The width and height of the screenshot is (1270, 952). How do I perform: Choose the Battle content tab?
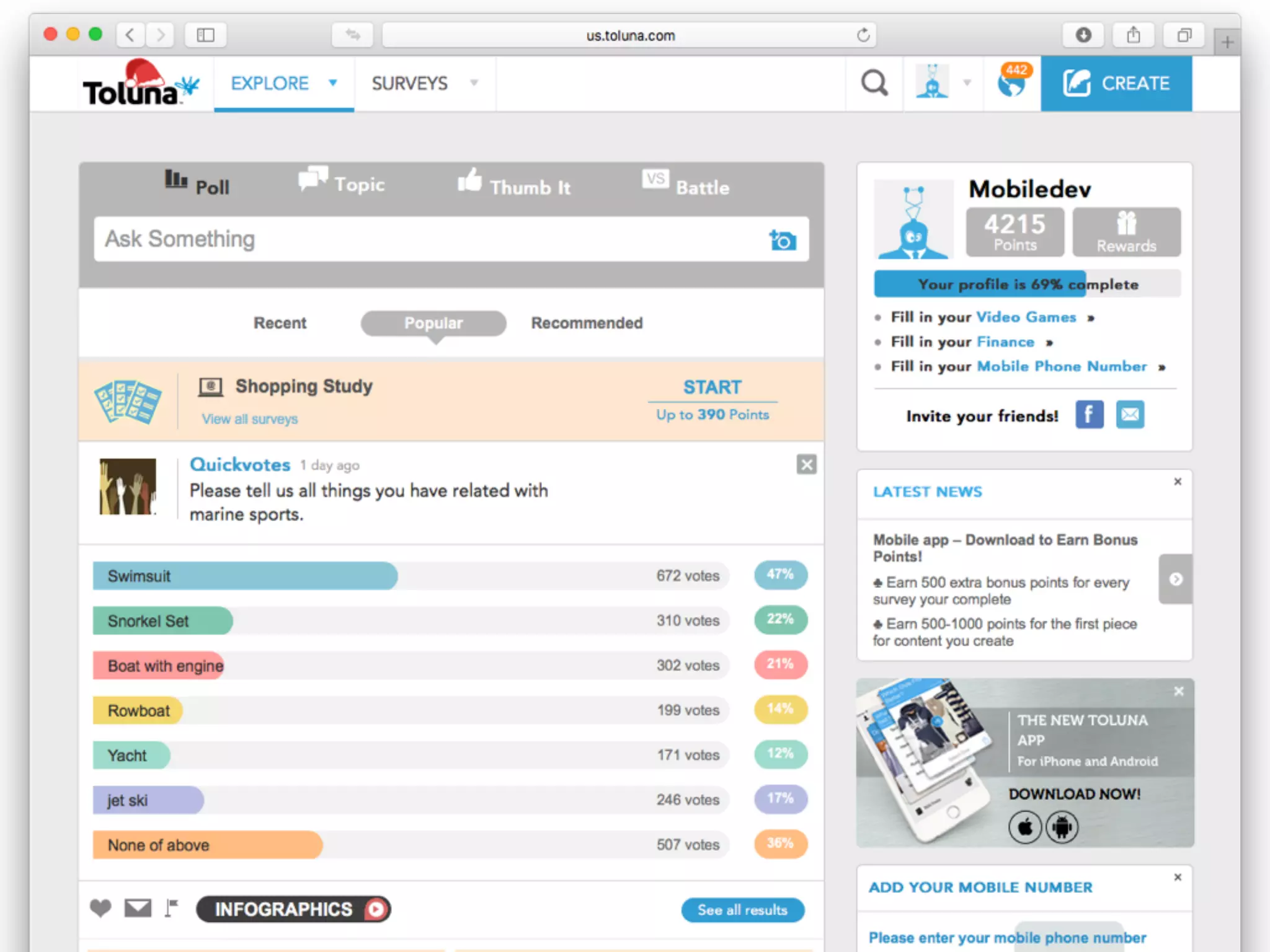(x=686, y=186)
